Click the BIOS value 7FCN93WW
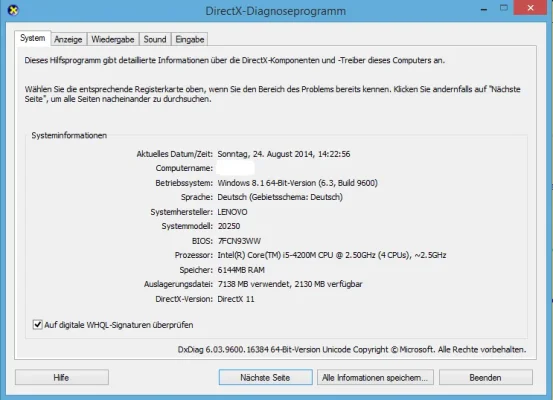This screenshot has height=400, width=553. [239, 241]
